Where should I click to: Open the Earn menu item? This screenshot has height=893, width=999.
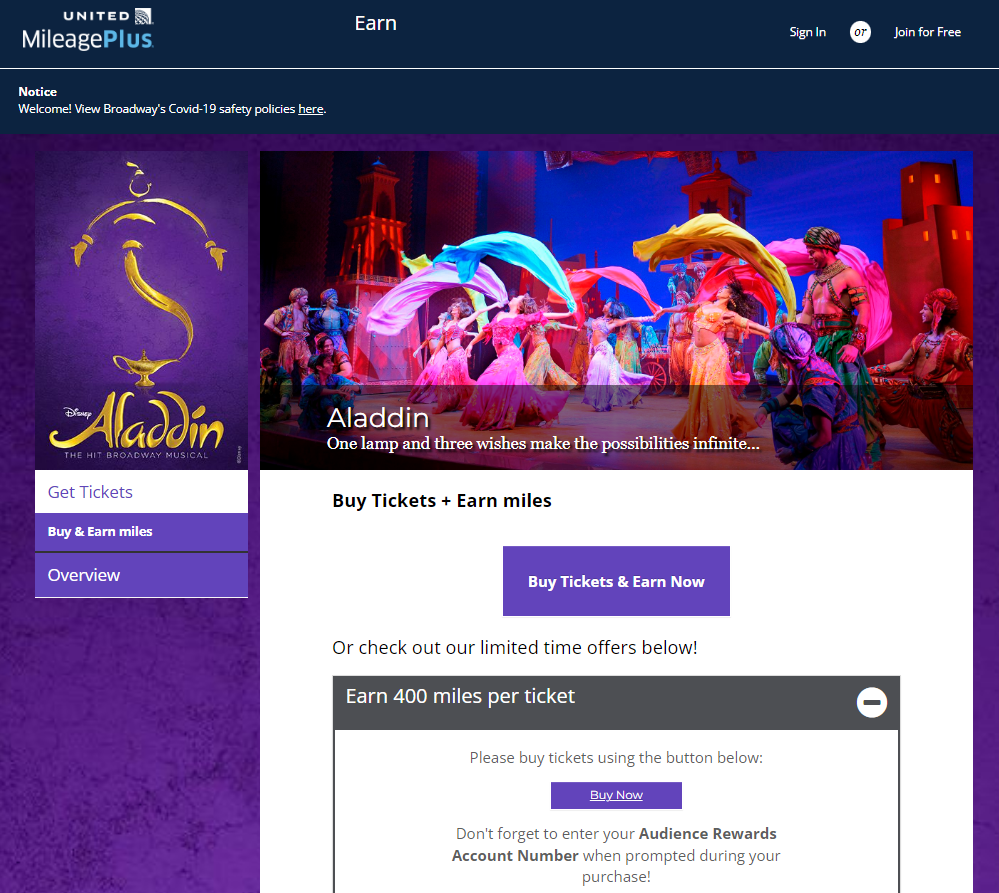pos(375,24)
